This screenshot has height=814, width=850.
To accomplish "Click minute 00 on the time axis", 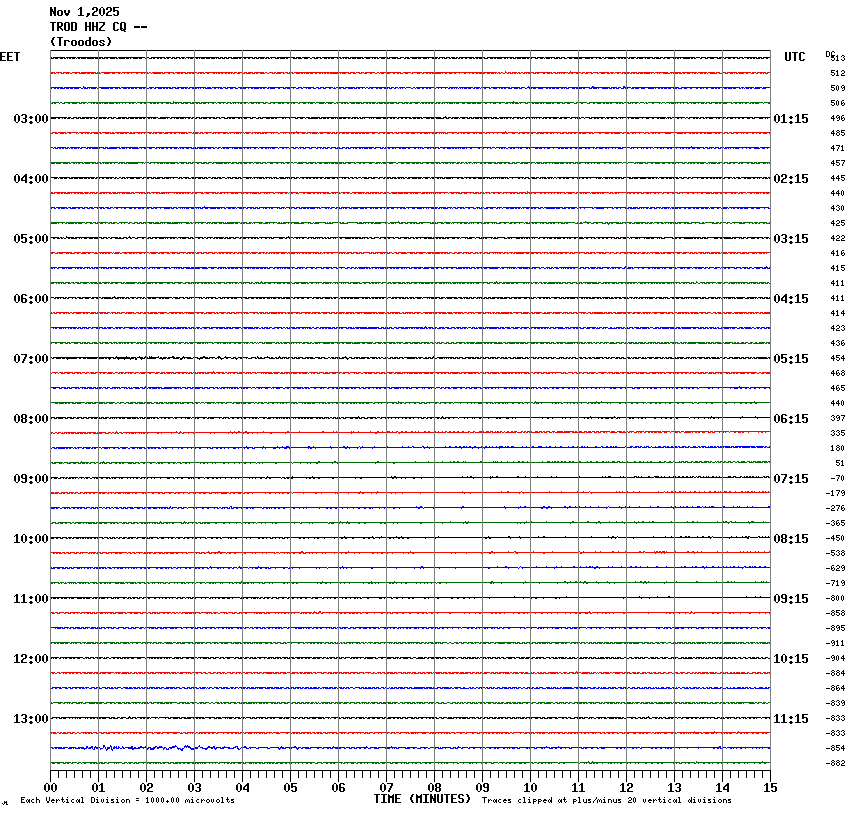I will 51,787.
